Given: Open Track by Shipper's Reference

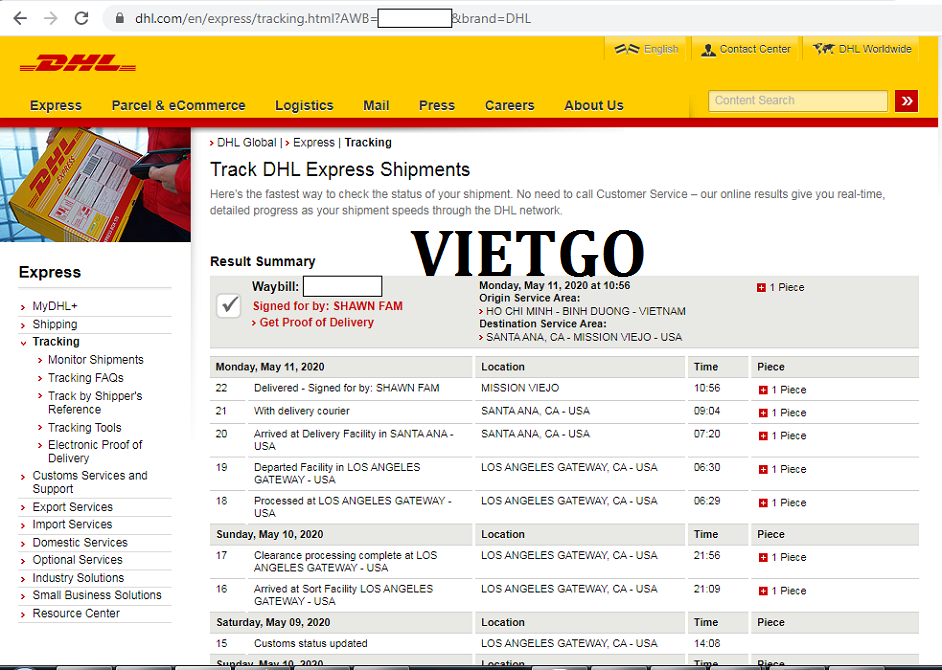Looking at the screenshot, I should 95,403.
